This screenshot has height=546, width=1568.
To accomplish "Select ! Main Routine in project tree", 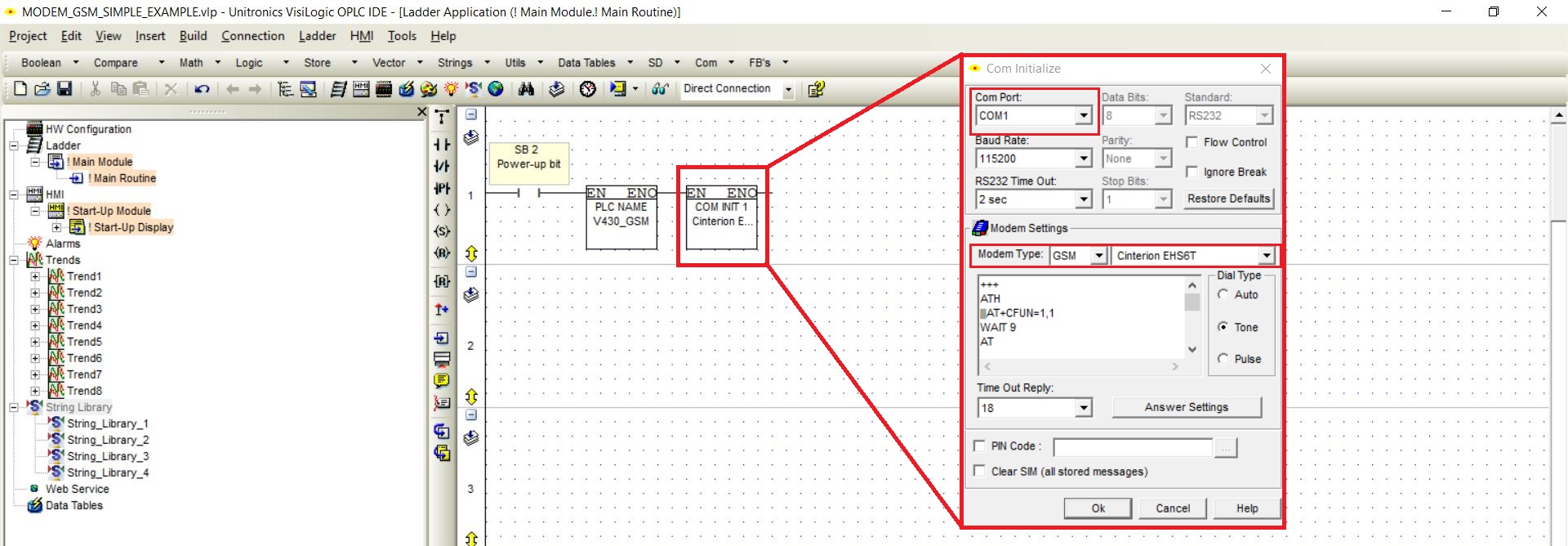I will 122,178.
